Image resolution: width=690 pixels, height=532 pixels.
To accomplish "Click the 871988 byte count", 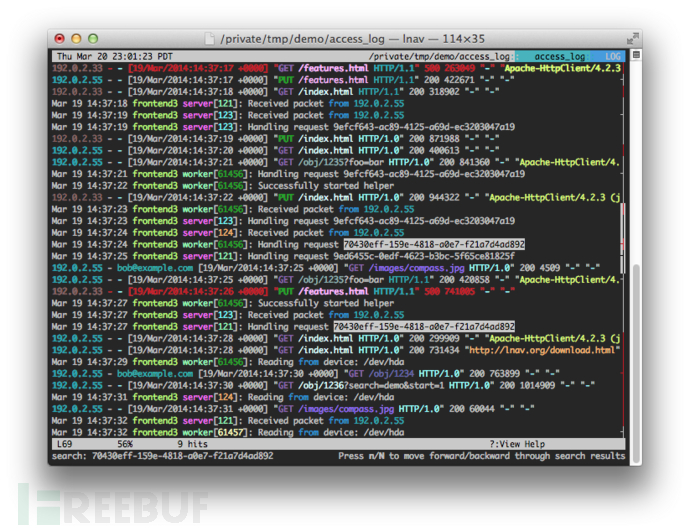I will pos(444,139).
